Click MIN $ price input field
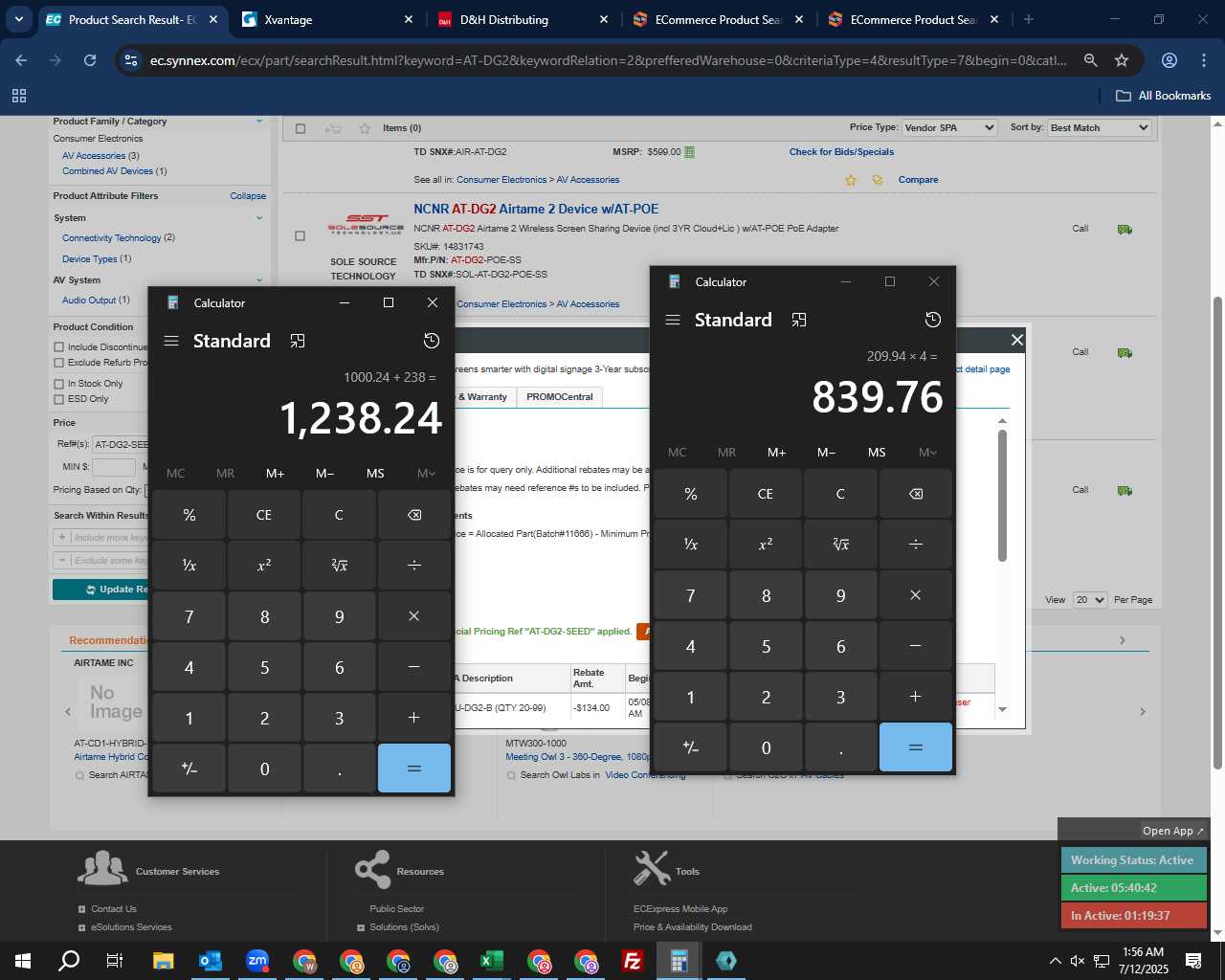The image size is (1225, 980). click(x=114, y=467)
